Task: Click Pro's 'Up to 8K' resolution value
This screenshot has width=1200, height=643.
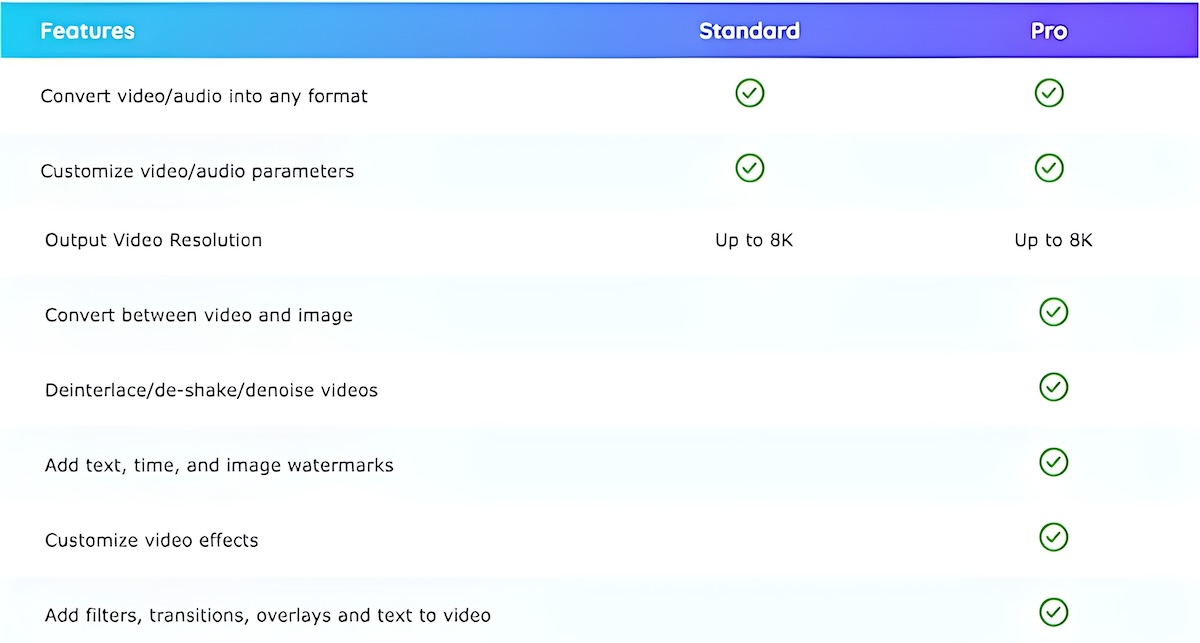Action: pyautogui.click(x=1053, y=240)
